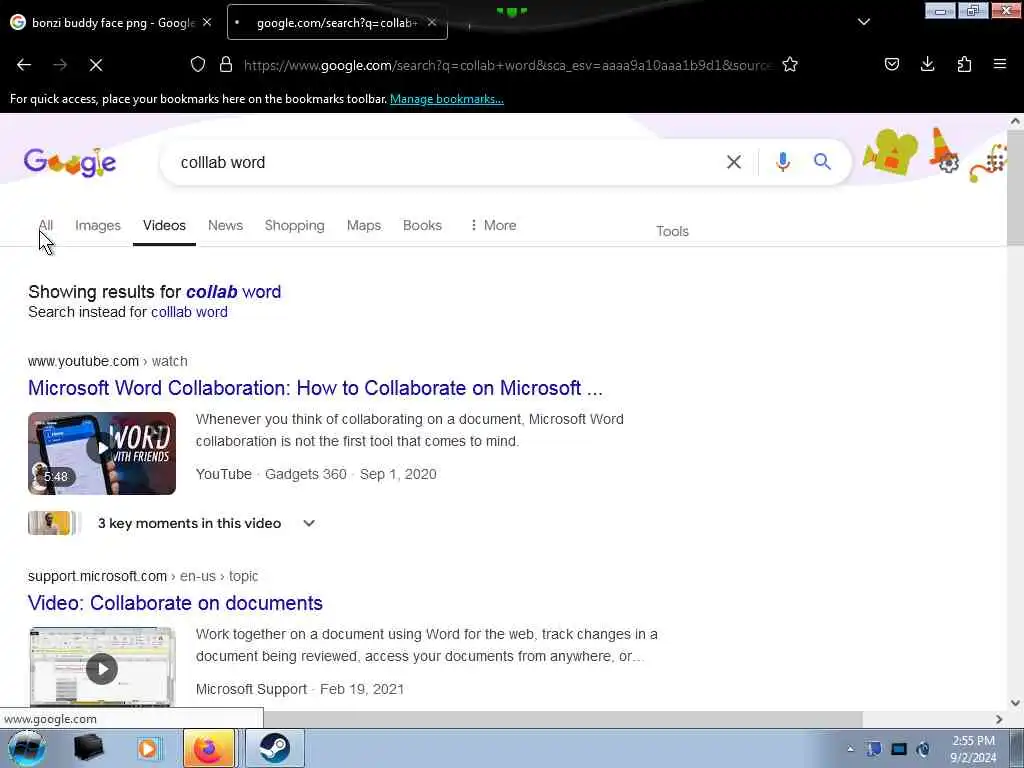Submit search with the magnifying glass
This screenshot has height=768, width=1024.
click(822, 161)
